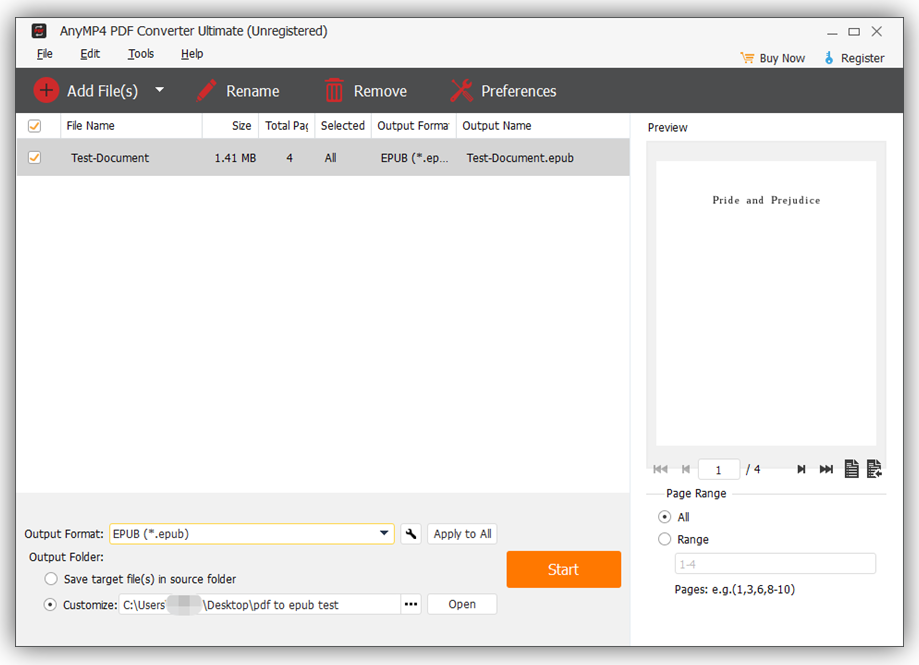Click the total pages cell showing 4
Screen dimensions: 919x665
pyautogui.click(x=290, y=158)
